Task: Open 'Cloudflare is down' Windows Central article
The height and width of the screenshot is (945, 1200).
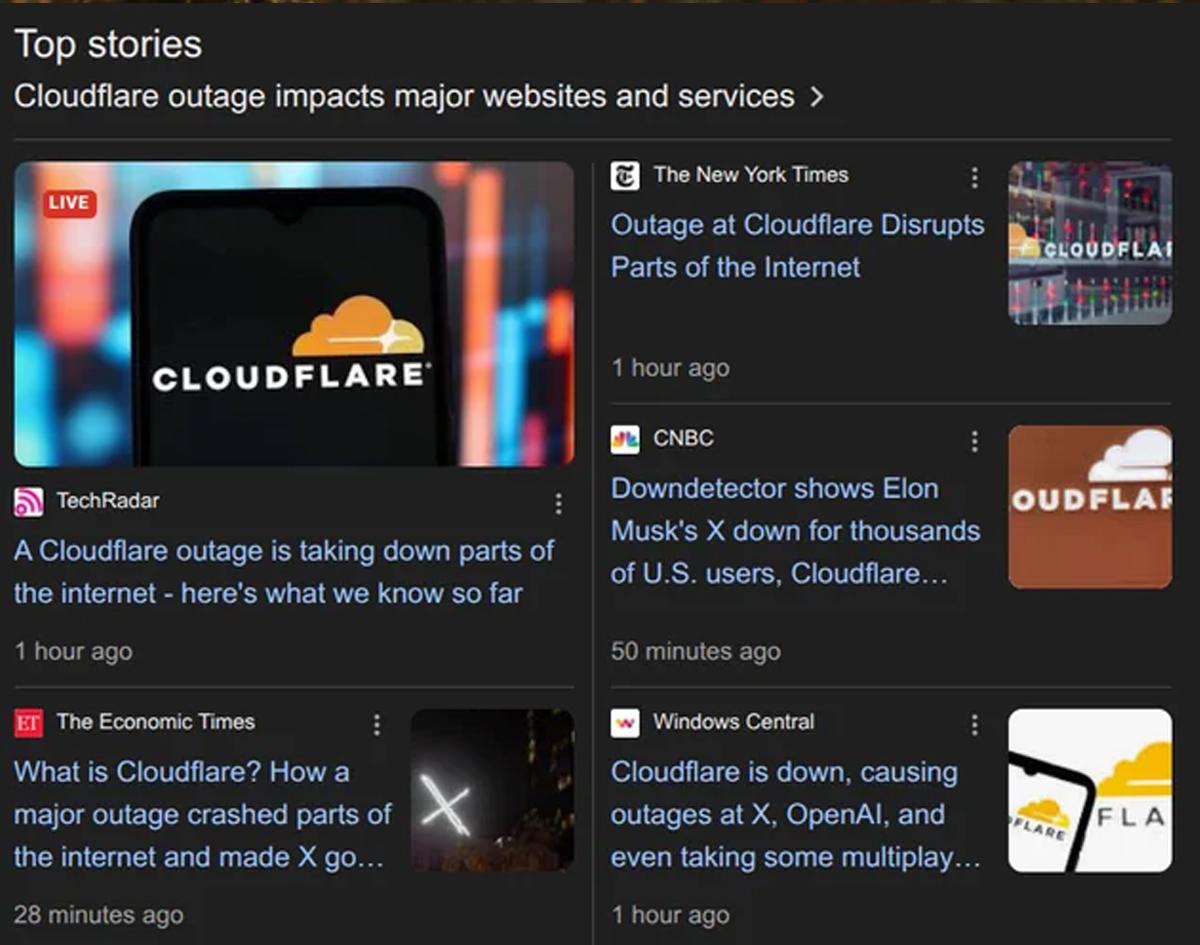Action: pyautogui.click(x=795, y=815)
